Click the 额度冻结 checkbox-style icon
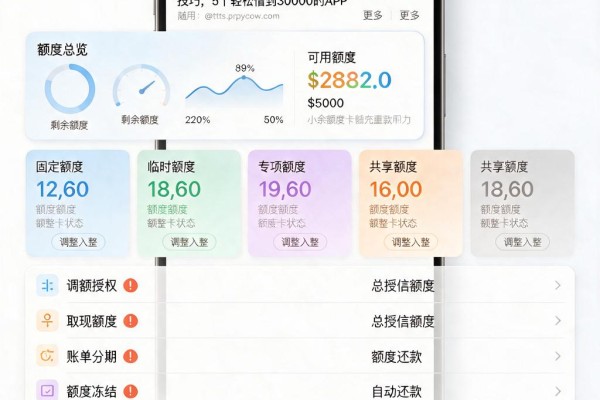The image size is (600, 400). [47, 390]
